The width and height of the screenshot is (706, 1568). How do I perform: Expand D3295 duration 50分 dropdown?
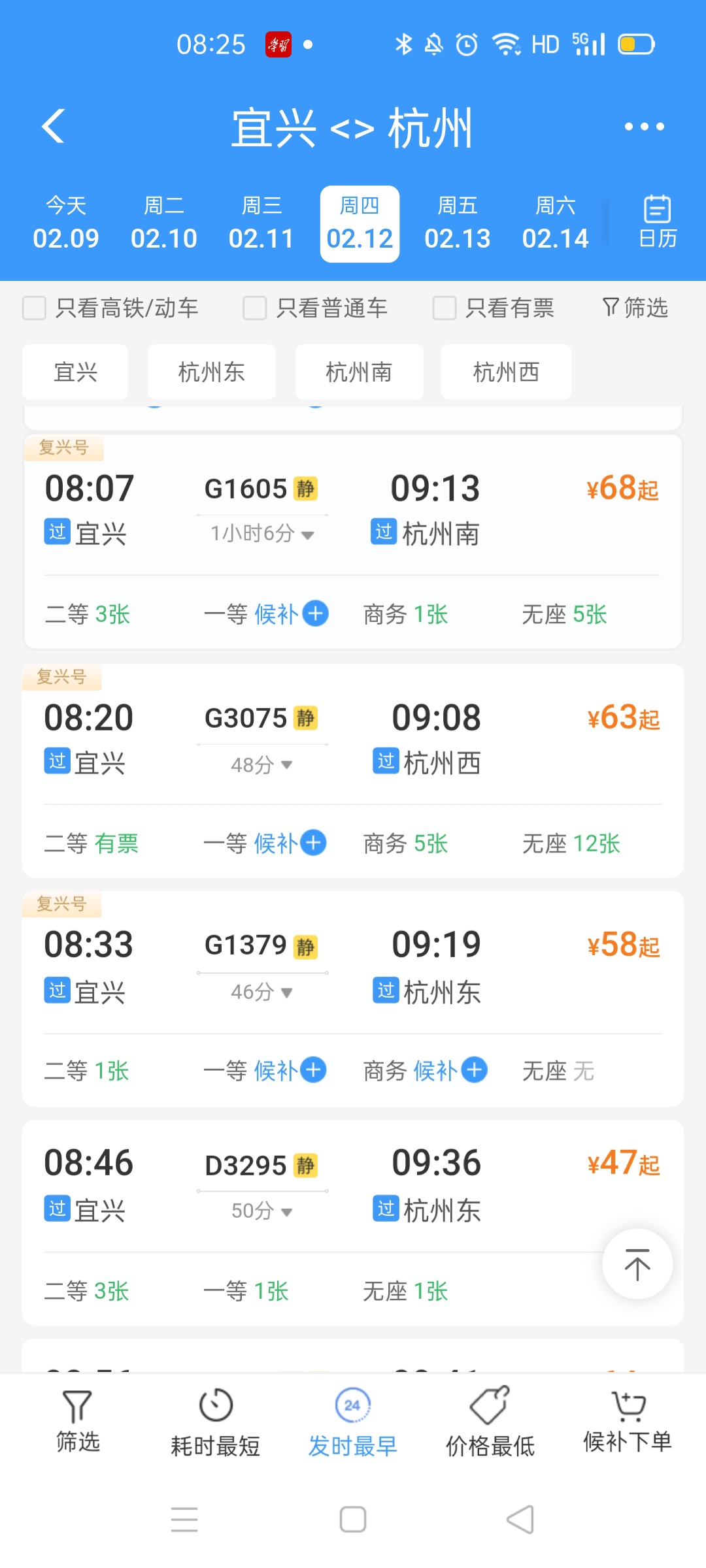(x=286, y=1212)
